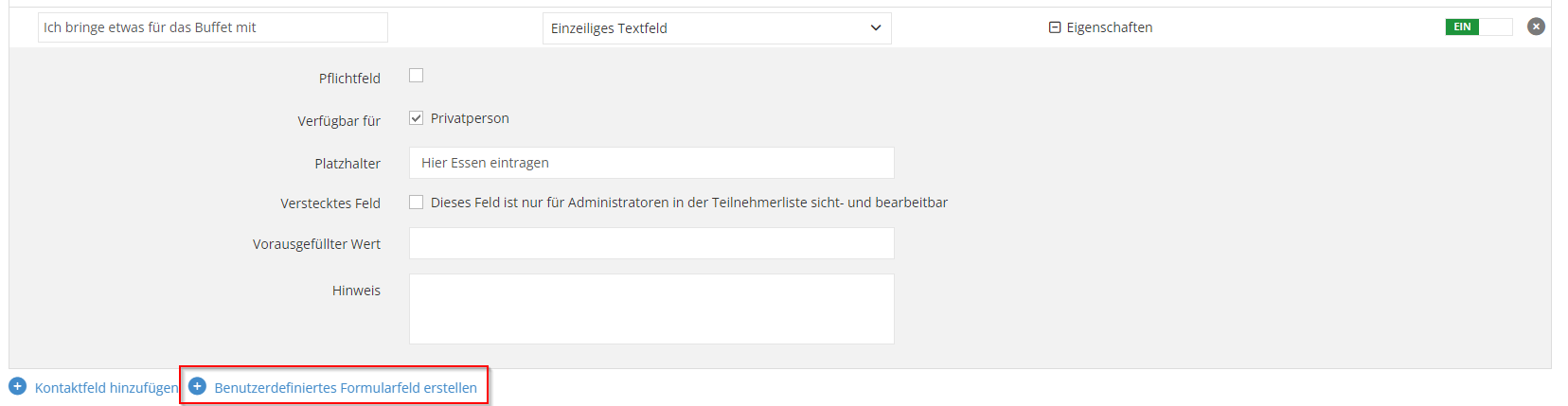Click the 'nur für Administratoren' checkbox label
The image size is (1568, 406).
tap(688, 203)
